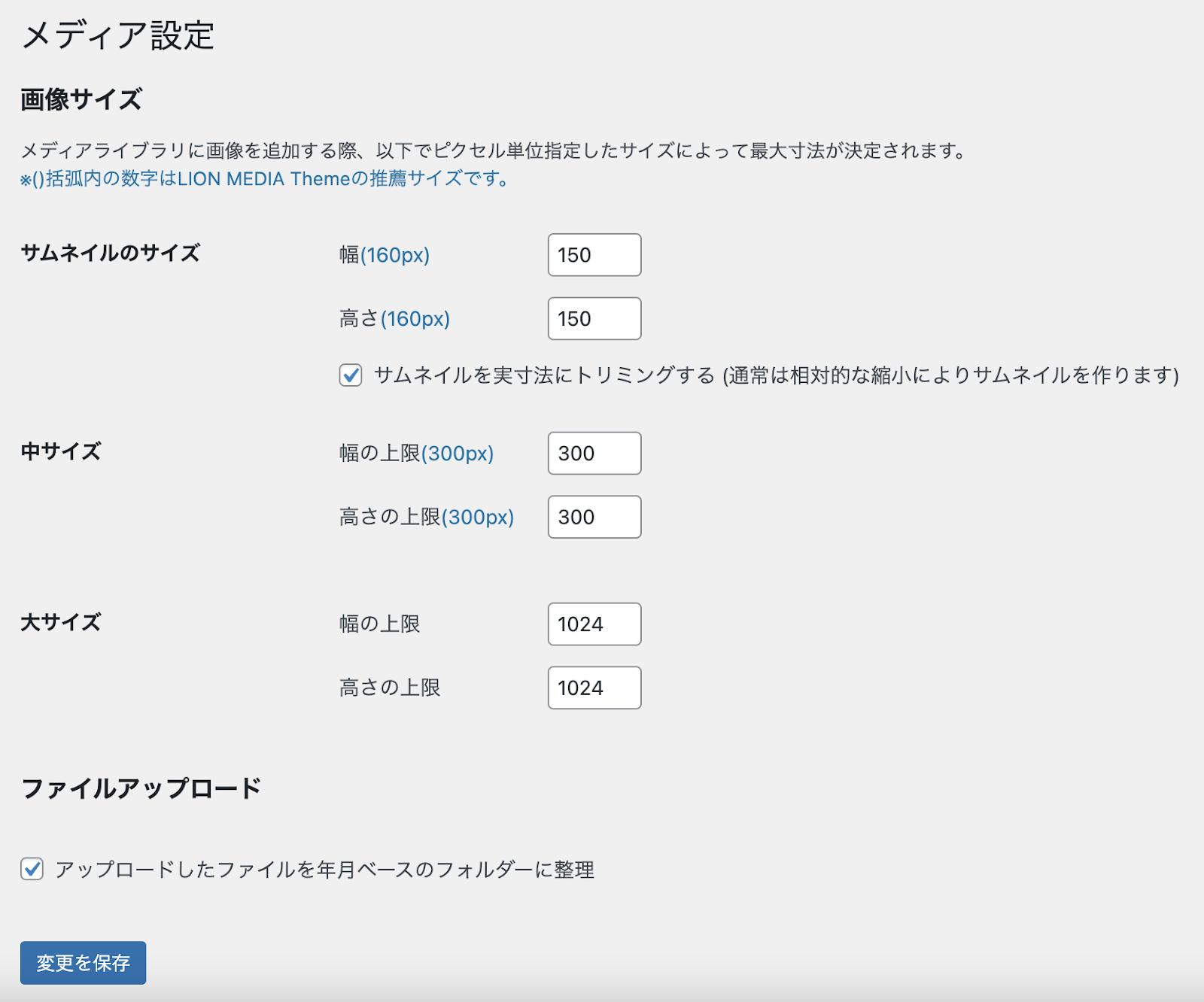Click the 幅の上限 label under 大サイズ
The height and width of the screenshot is (1002, 1204).
[379, 624]
